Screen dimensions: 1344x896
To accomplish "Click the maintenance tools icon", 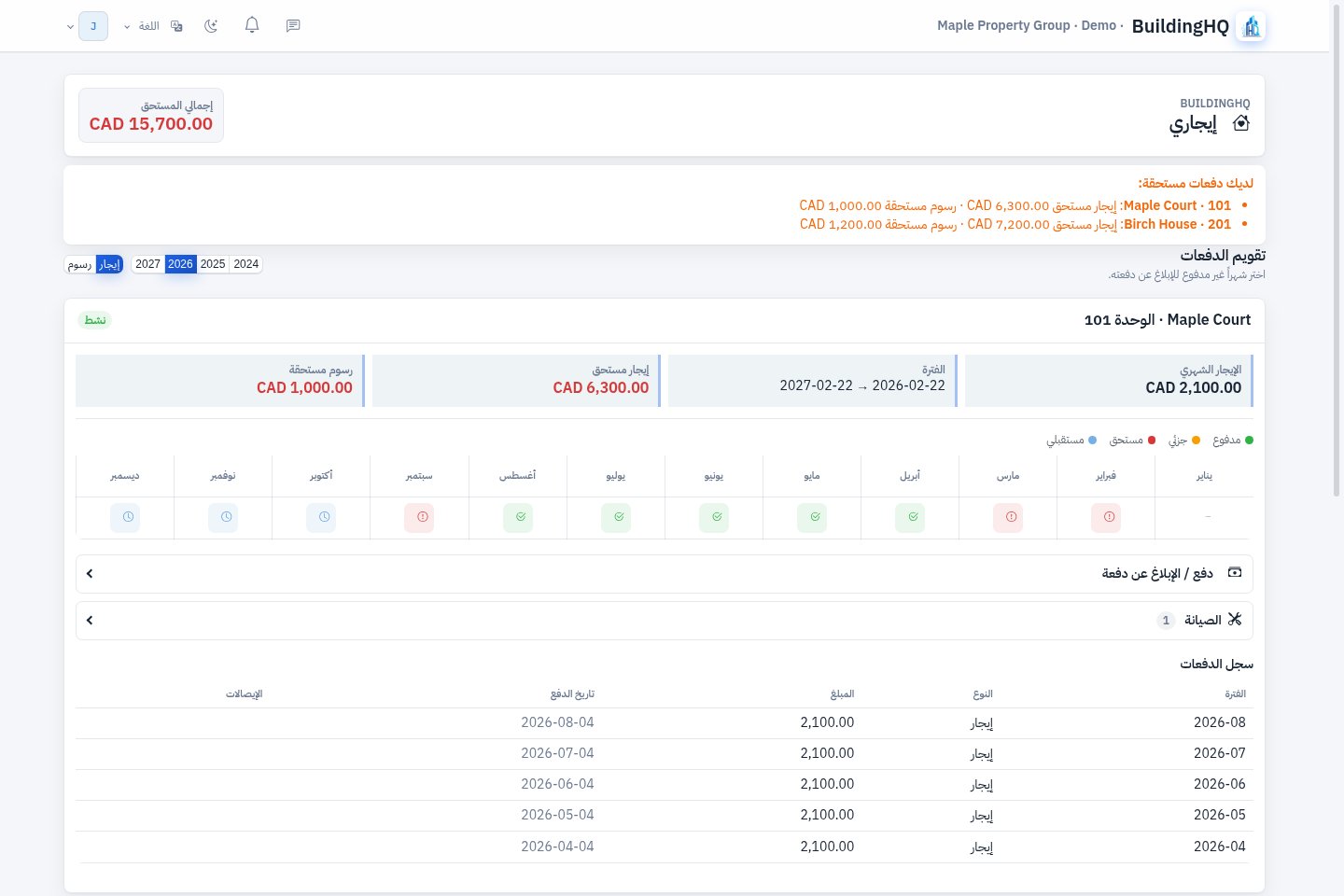I will click(x=1235, y=620).
